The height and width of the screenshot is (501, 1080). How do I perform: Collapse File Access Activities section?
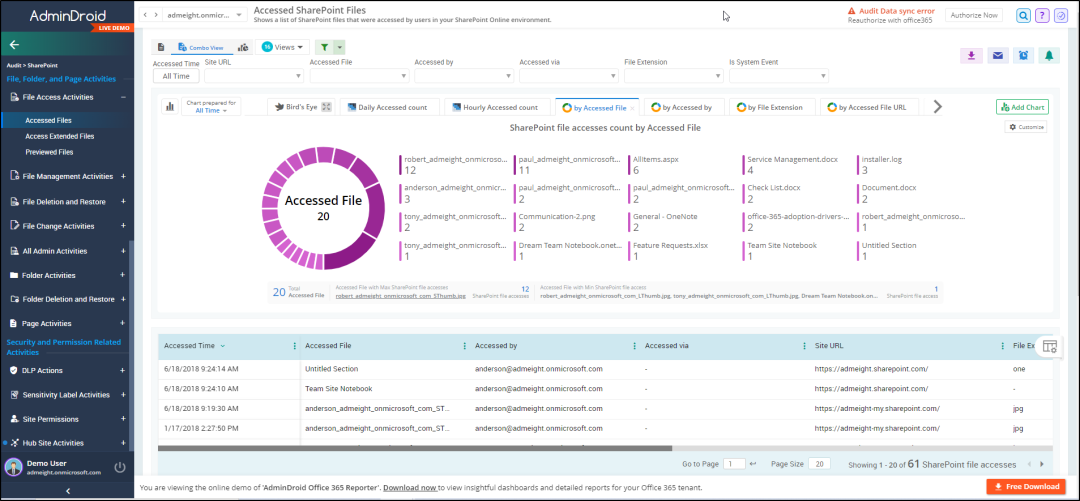123,97
